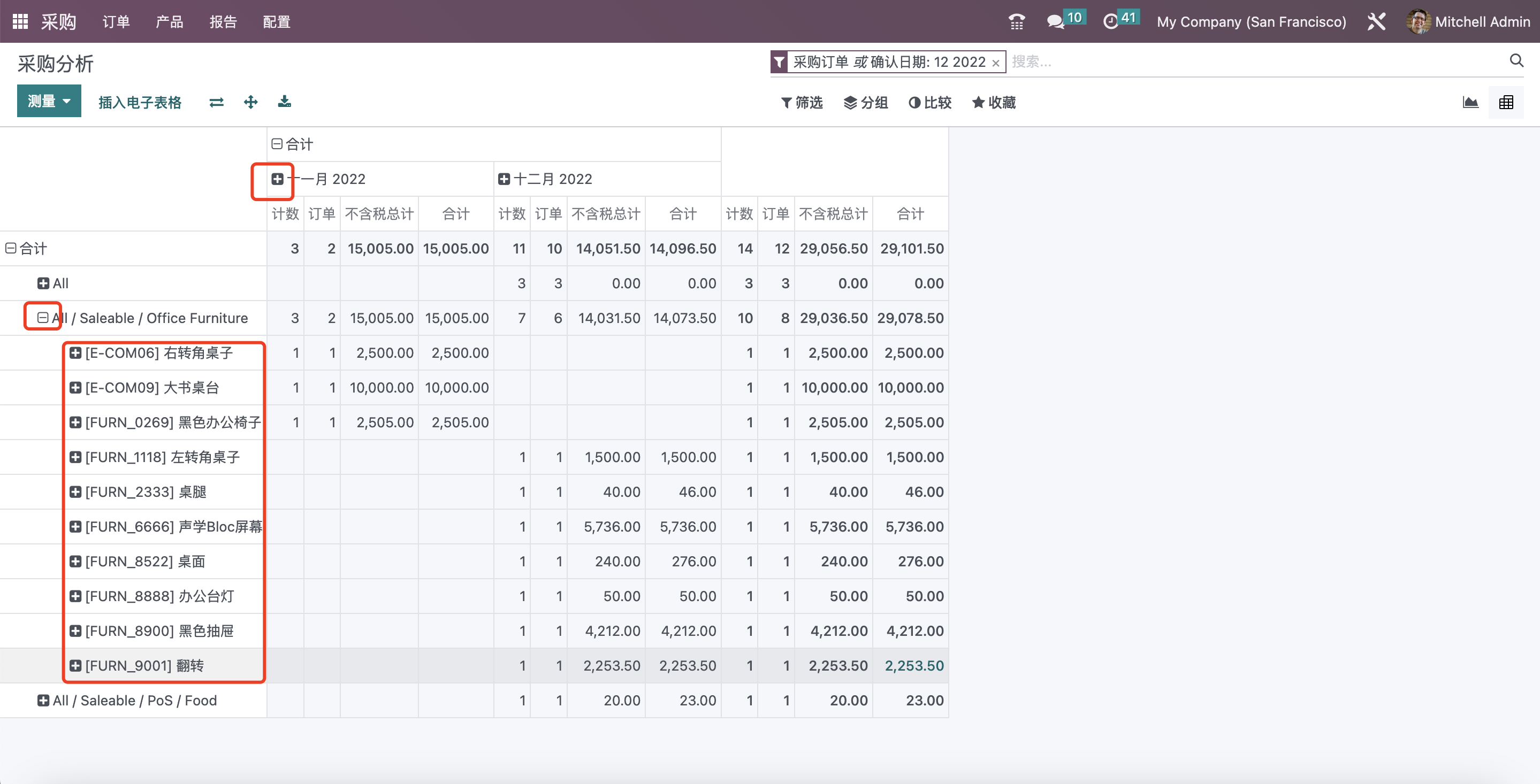
Task: Expand [FURN_0269] 黑色办公椅子 row
Action: pyautogui.click(x=75, y=422)
